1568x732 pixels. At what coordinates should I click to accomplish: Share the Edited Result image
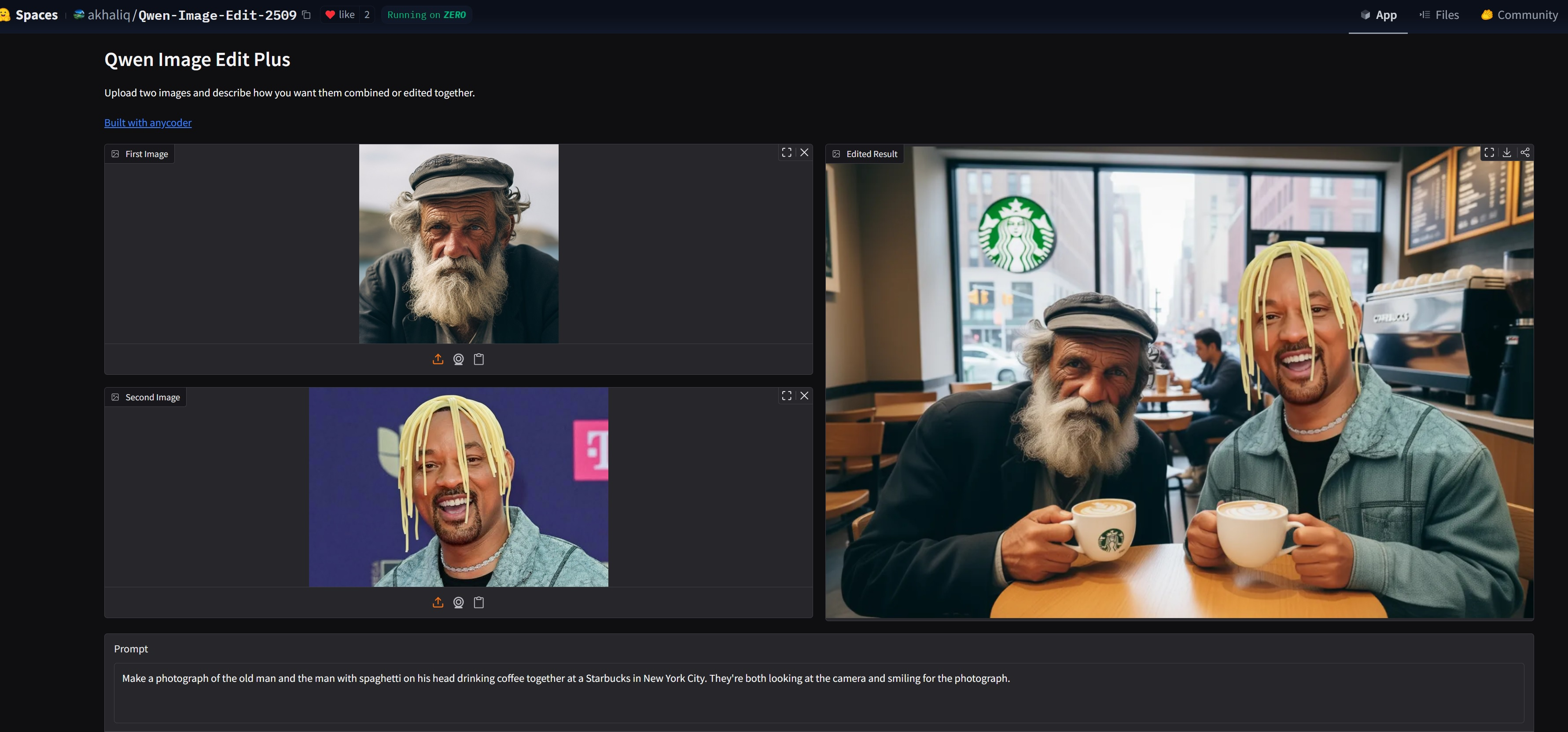[1525, 152]
